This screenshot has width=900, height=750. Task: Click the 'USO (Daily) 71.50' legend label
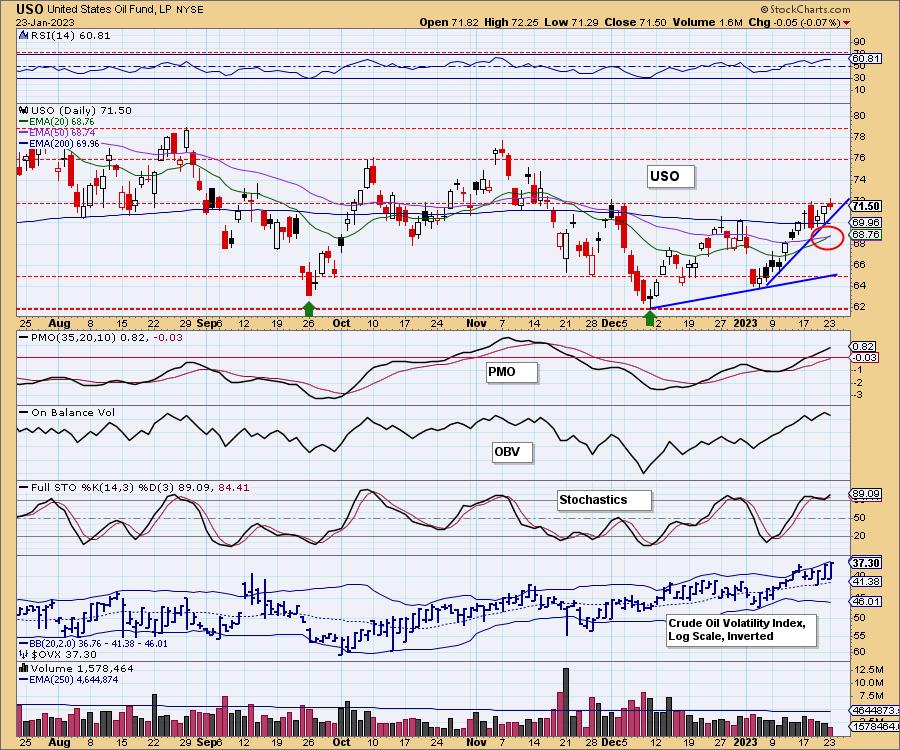tap(76, 110)
